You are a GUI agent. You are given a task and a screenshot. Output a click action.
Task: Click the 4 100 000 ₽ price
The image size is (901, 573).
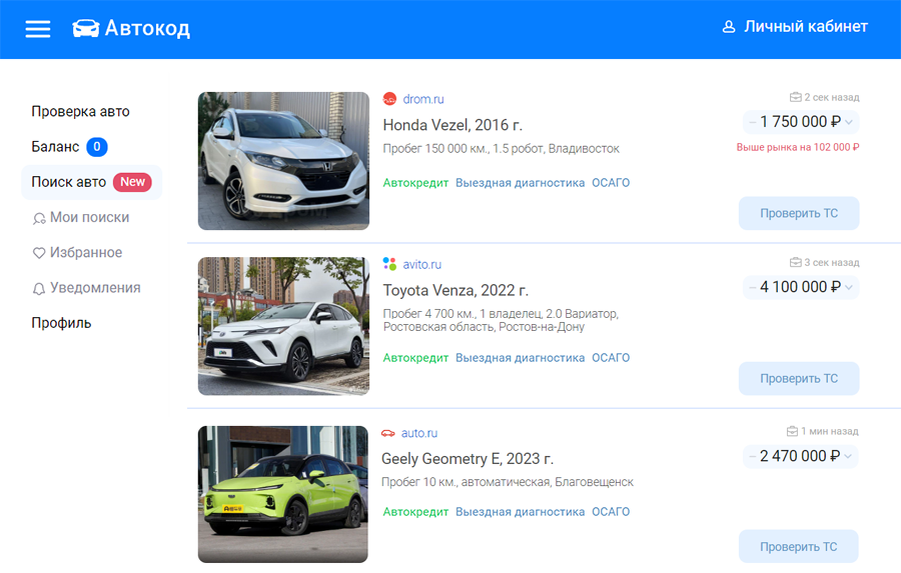(800, 287)
